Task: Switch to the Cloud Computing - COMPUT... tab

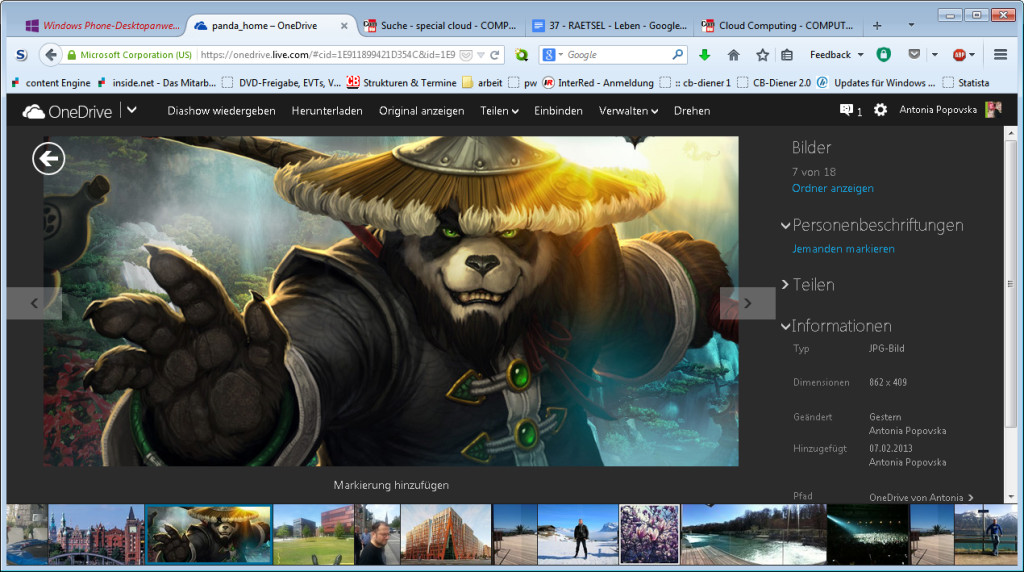Action: tap(778, 25)
